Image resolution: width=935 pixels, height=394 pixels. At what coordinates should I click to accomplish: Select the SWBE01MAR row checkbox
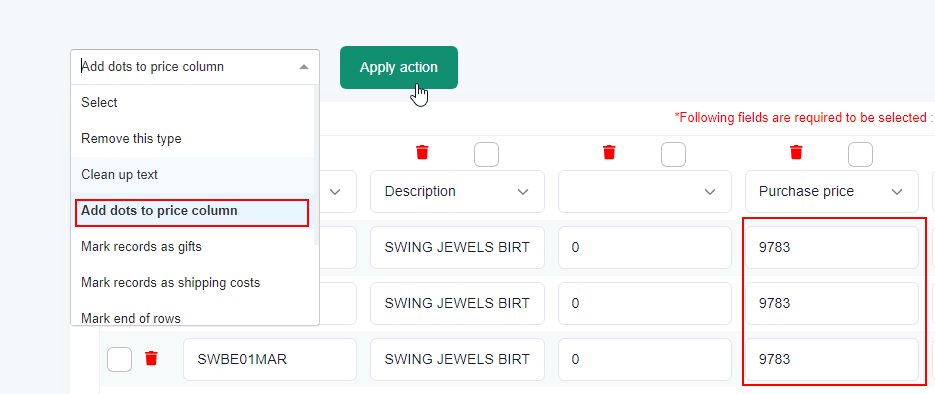tap(119, 359)
